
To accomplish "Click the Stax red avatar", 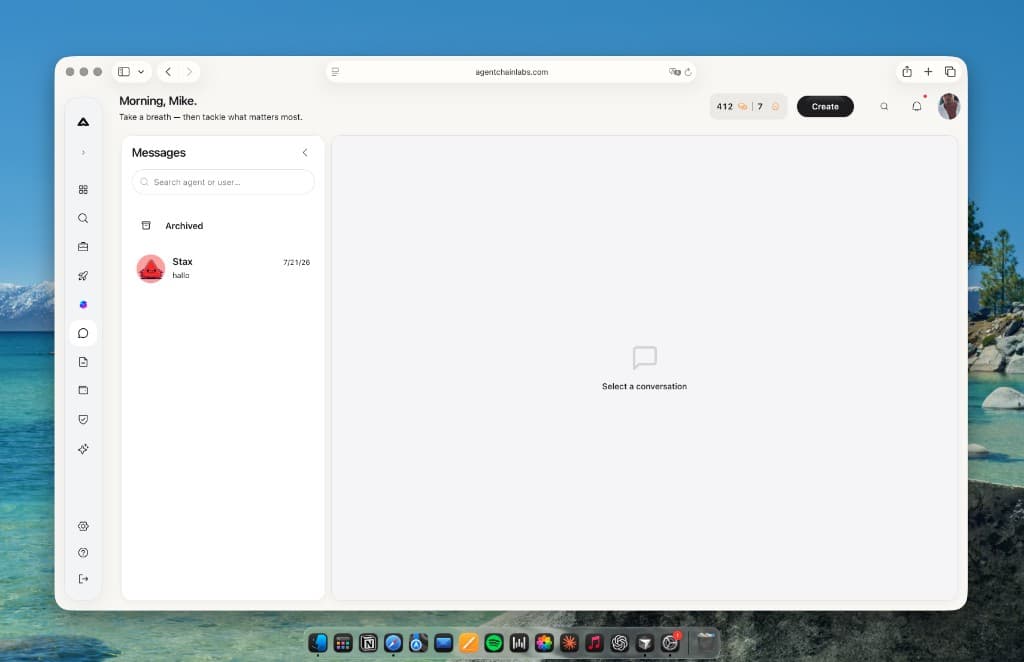I will tap(151, 268).
